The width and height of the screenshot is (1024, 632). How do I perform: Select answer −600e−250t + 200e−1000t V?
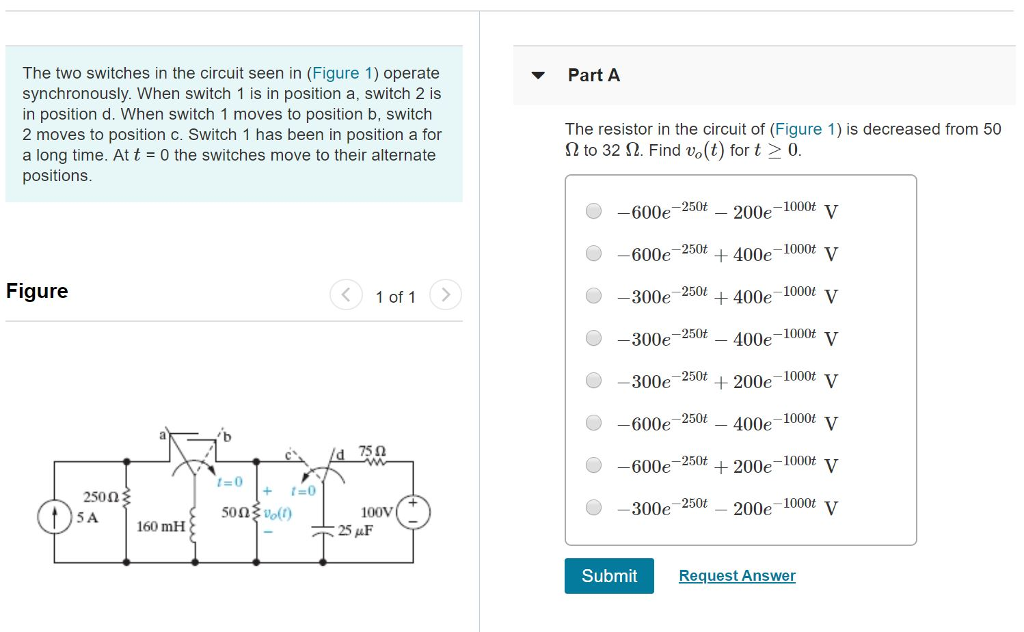(592, 464)
